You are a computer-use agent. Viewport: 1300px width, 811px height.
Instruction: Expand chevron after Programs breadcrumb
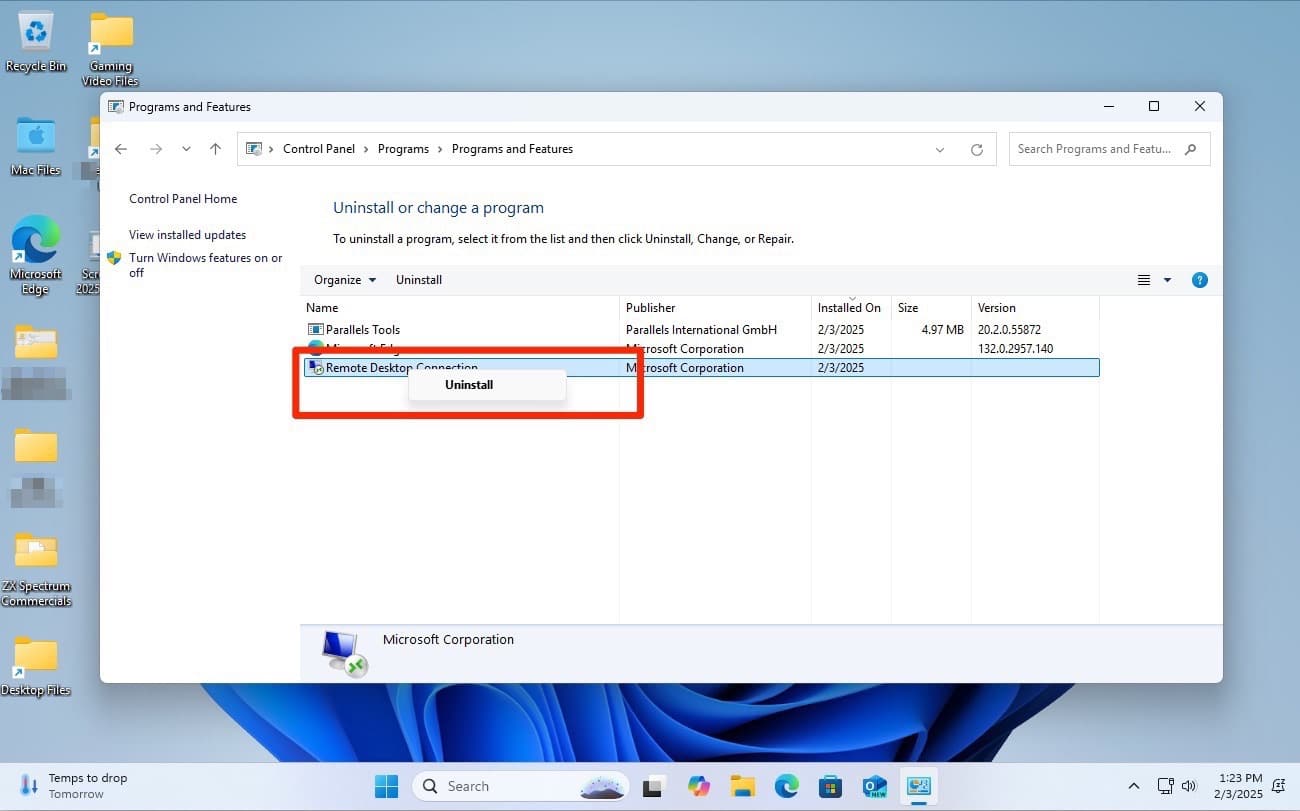(441, 149)
